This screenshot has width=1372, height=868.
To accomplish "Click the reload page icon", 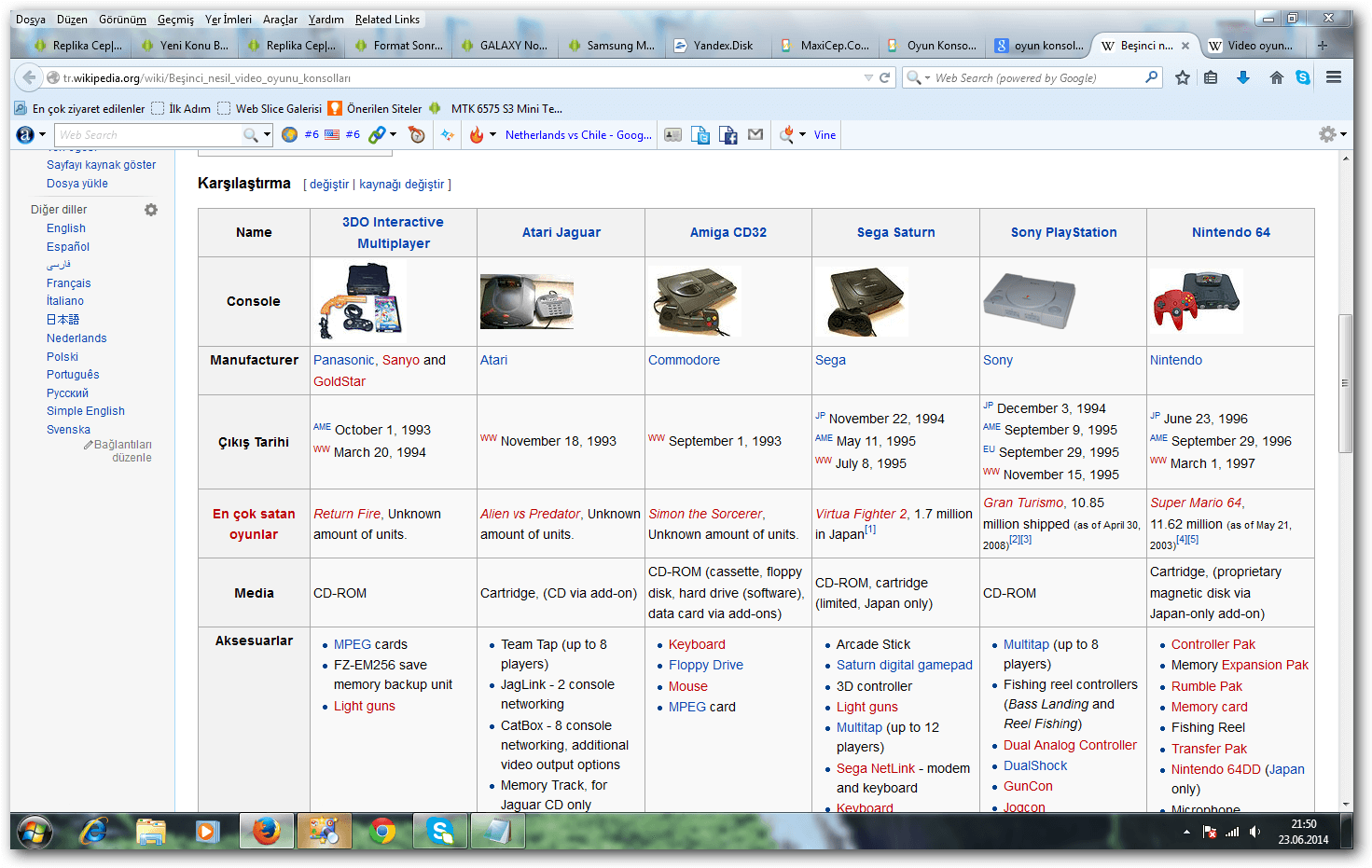I will [884, 78].
